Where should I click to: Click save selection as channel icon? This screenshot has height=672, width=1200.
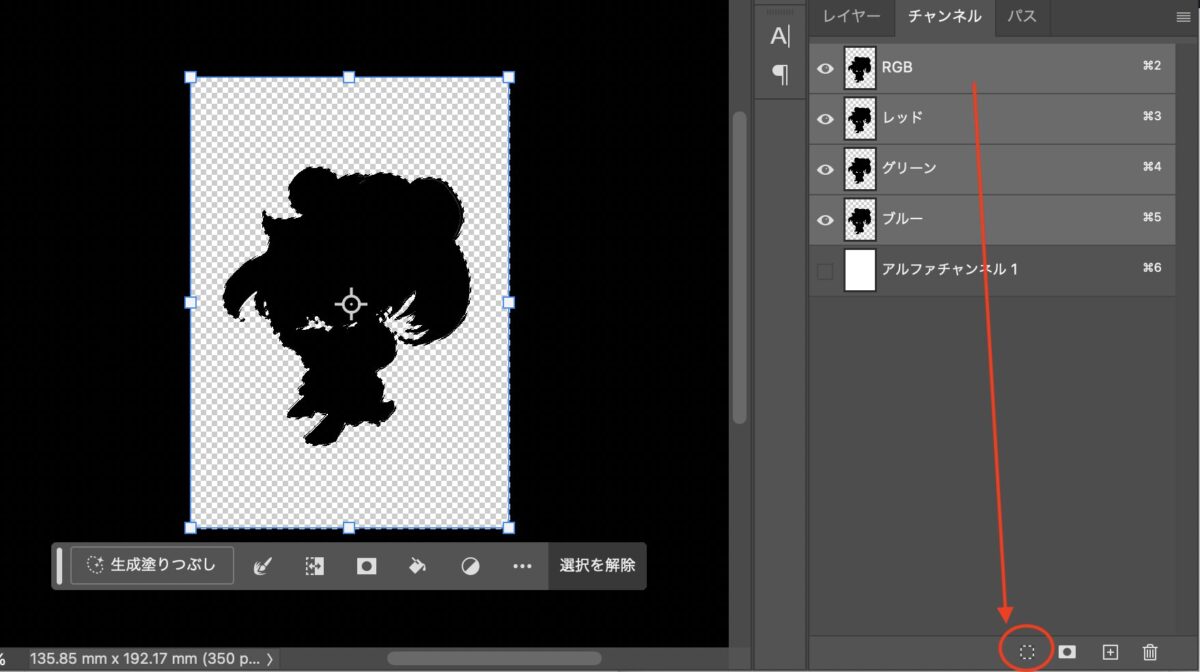tap(1067, 652)
